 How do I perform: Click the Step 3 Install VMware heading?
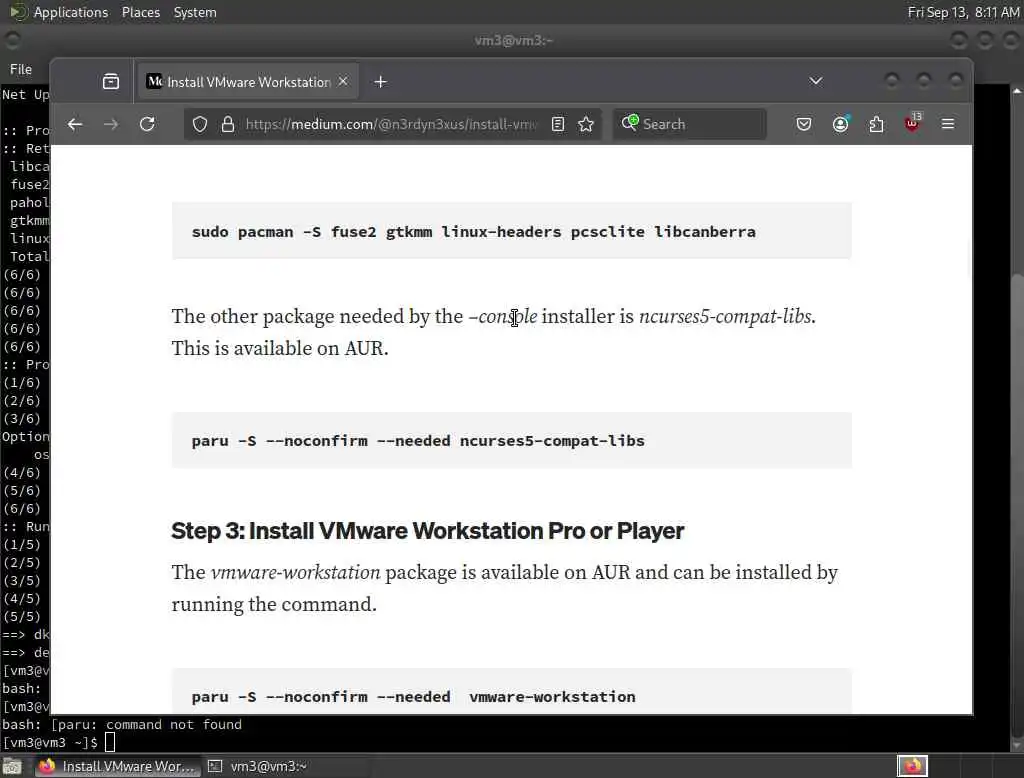tap(427, 531)
